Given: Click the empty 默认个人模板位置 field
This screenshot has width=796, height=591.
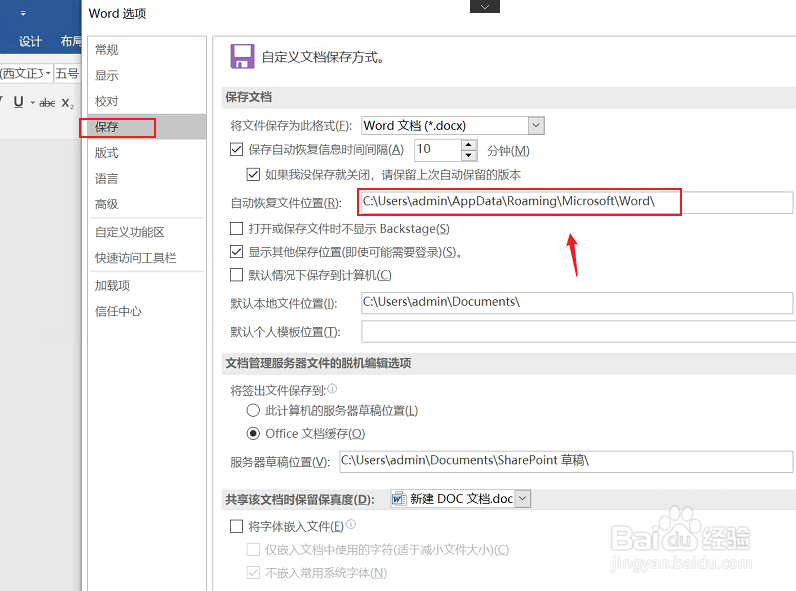Looking at the screenshot, I should [578, 332].
